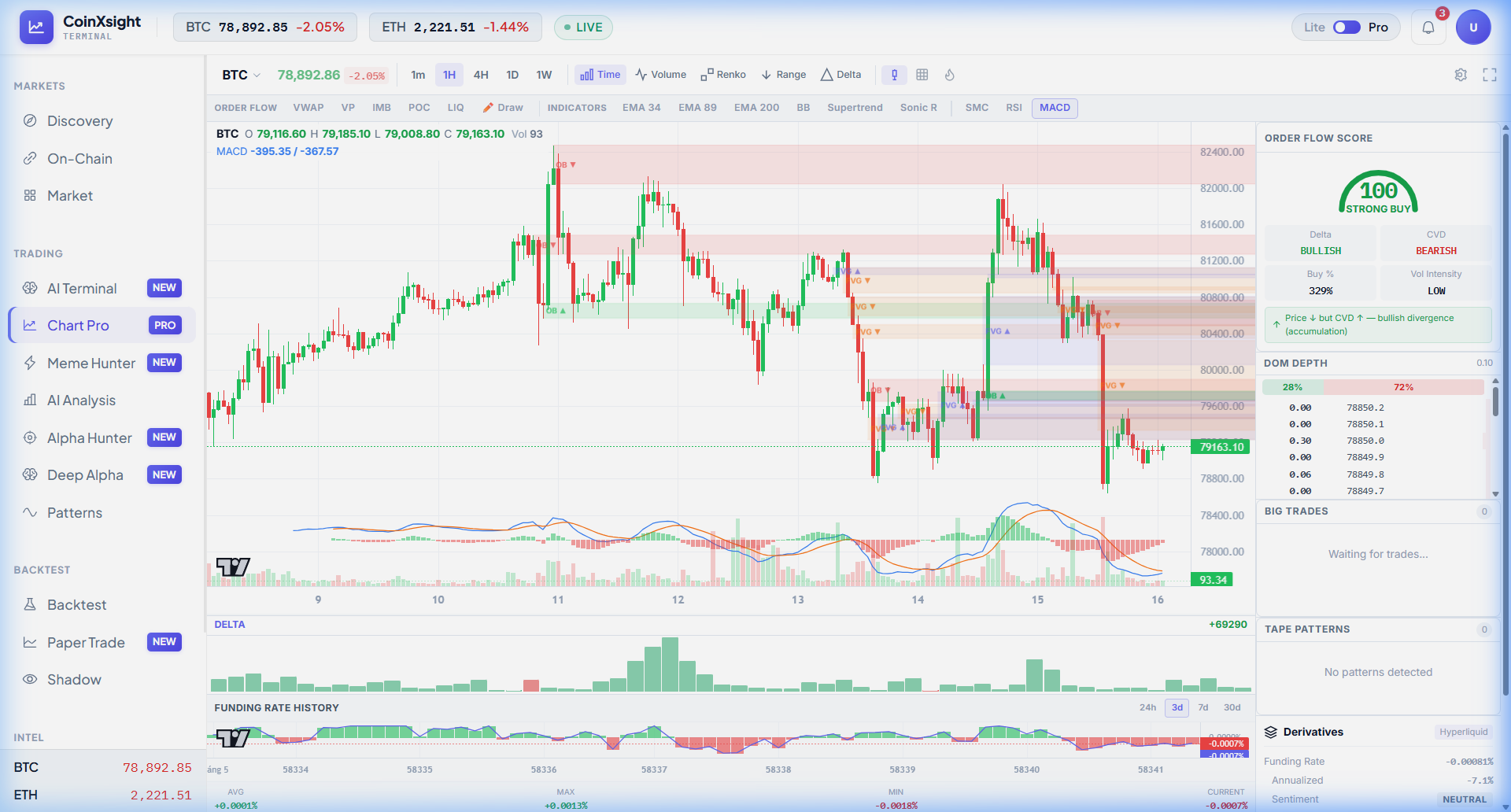Click the CoinXsight logo icon

coord(36,27)
